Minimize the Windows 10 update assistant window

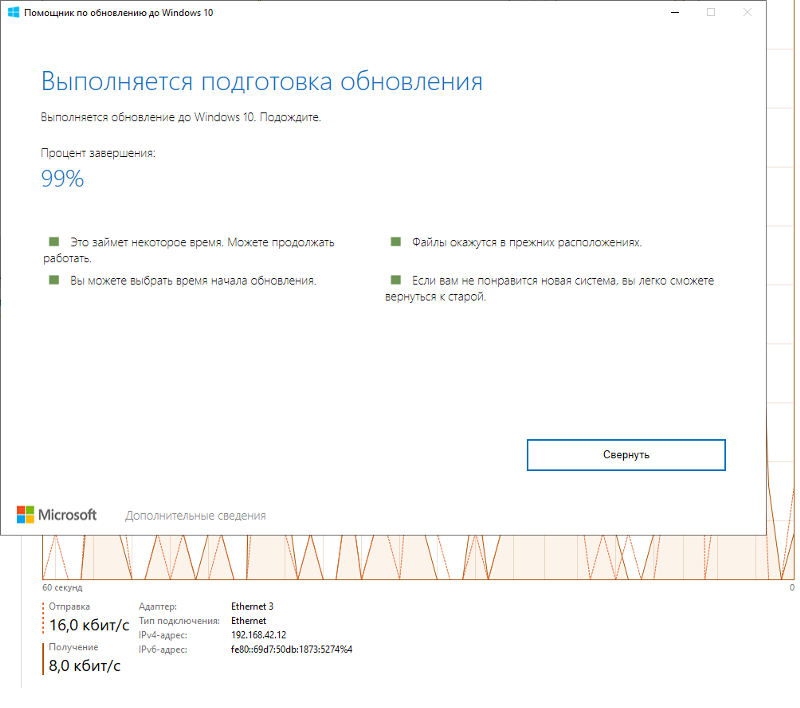click(x=675, y=12)
